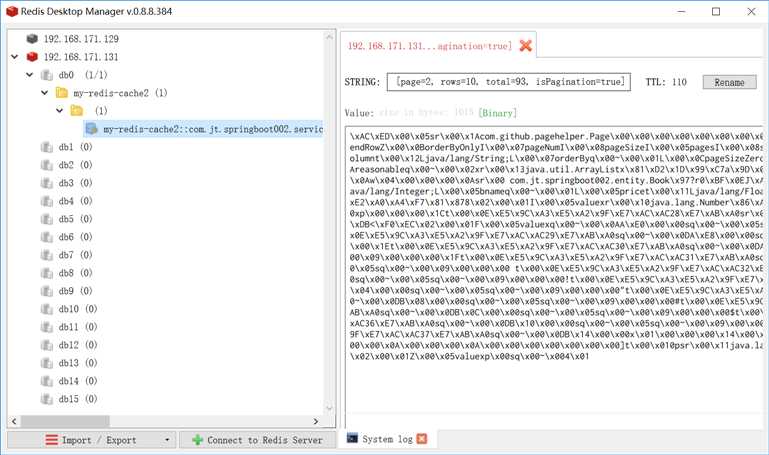The image size is (769, 455).
Task: Click the db0 database icon
Action: point(47,75)
